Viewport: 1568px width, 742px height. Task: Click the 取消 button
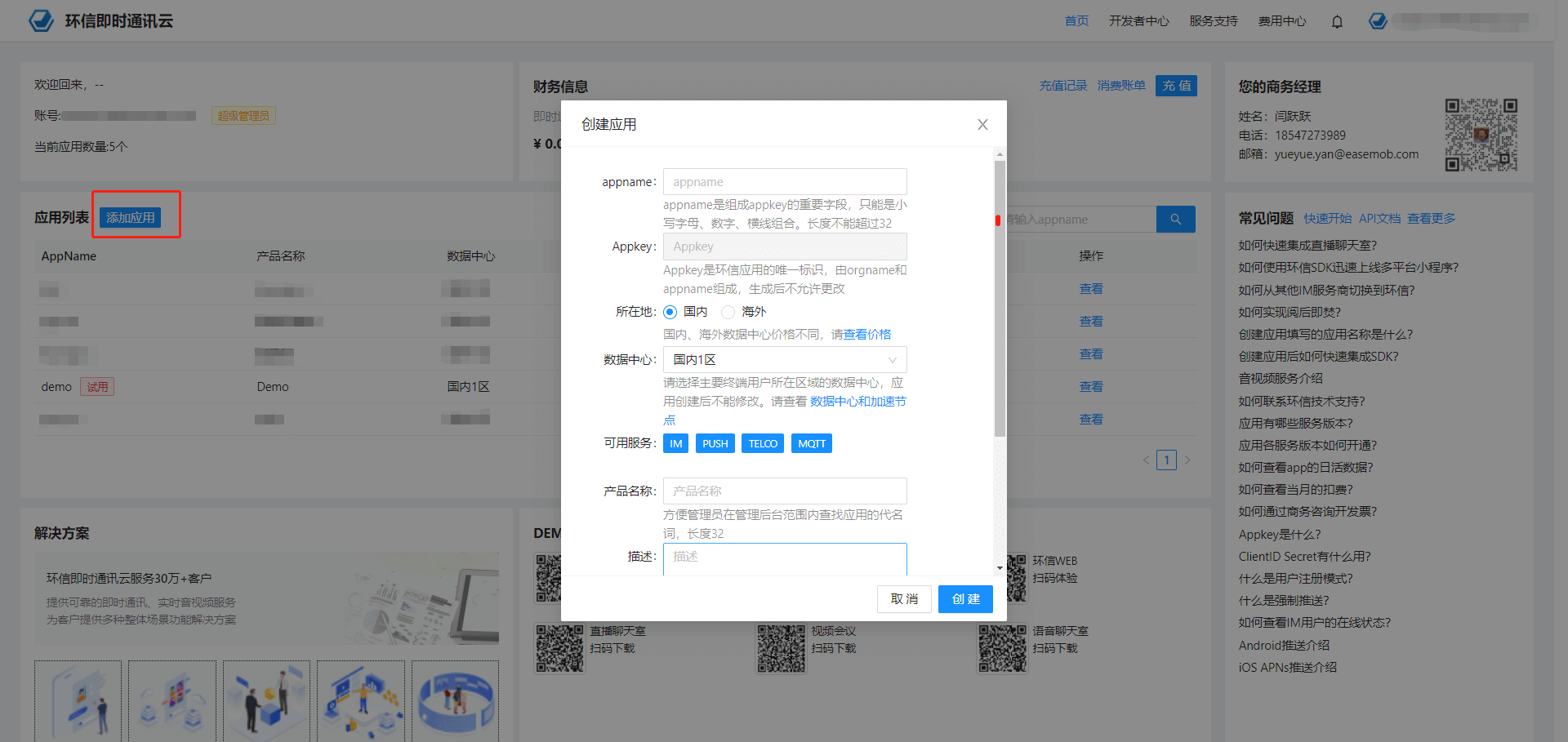click(904, 599)
